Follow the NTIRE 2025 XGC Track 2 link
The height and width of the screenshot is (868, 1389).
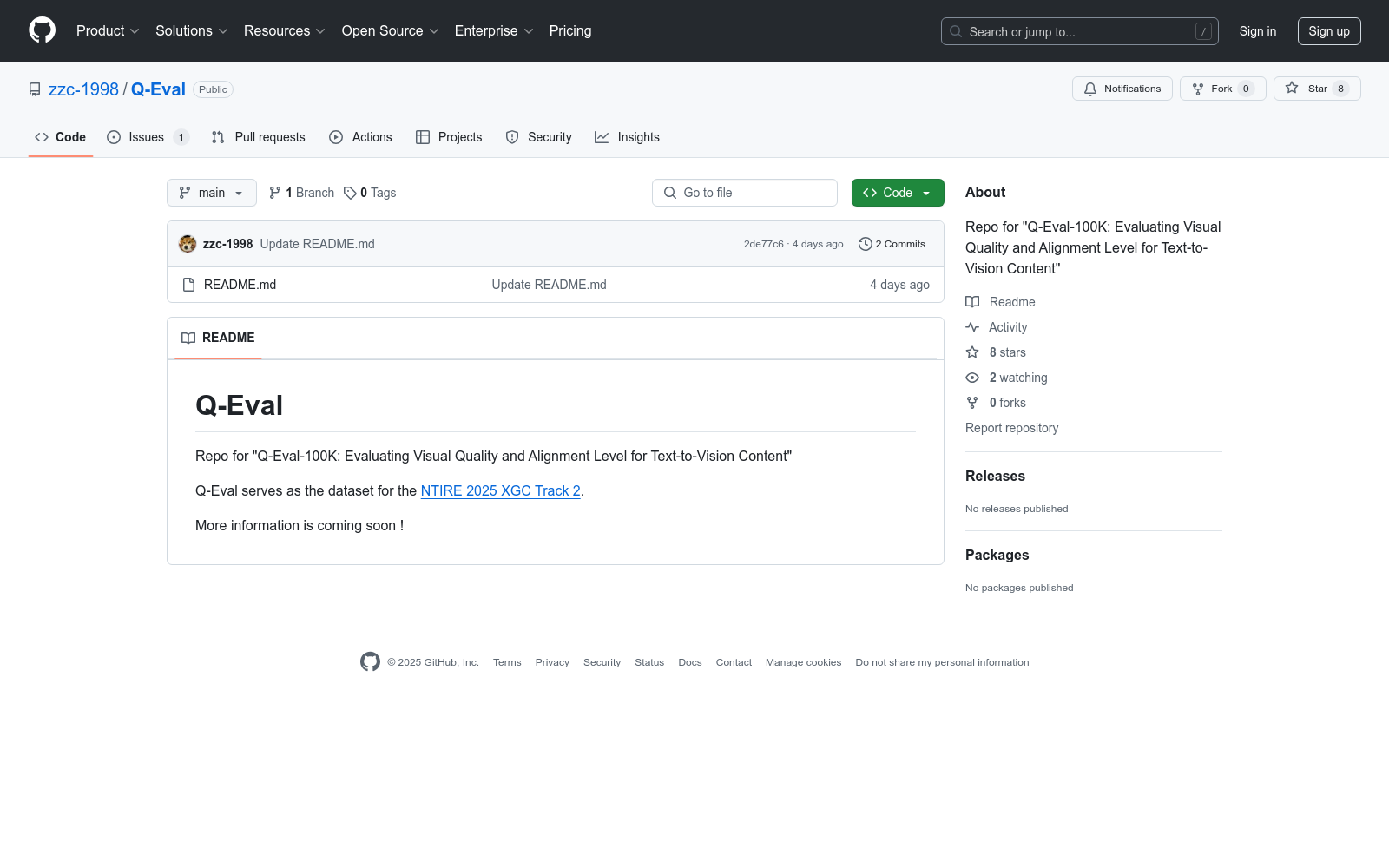500,490
